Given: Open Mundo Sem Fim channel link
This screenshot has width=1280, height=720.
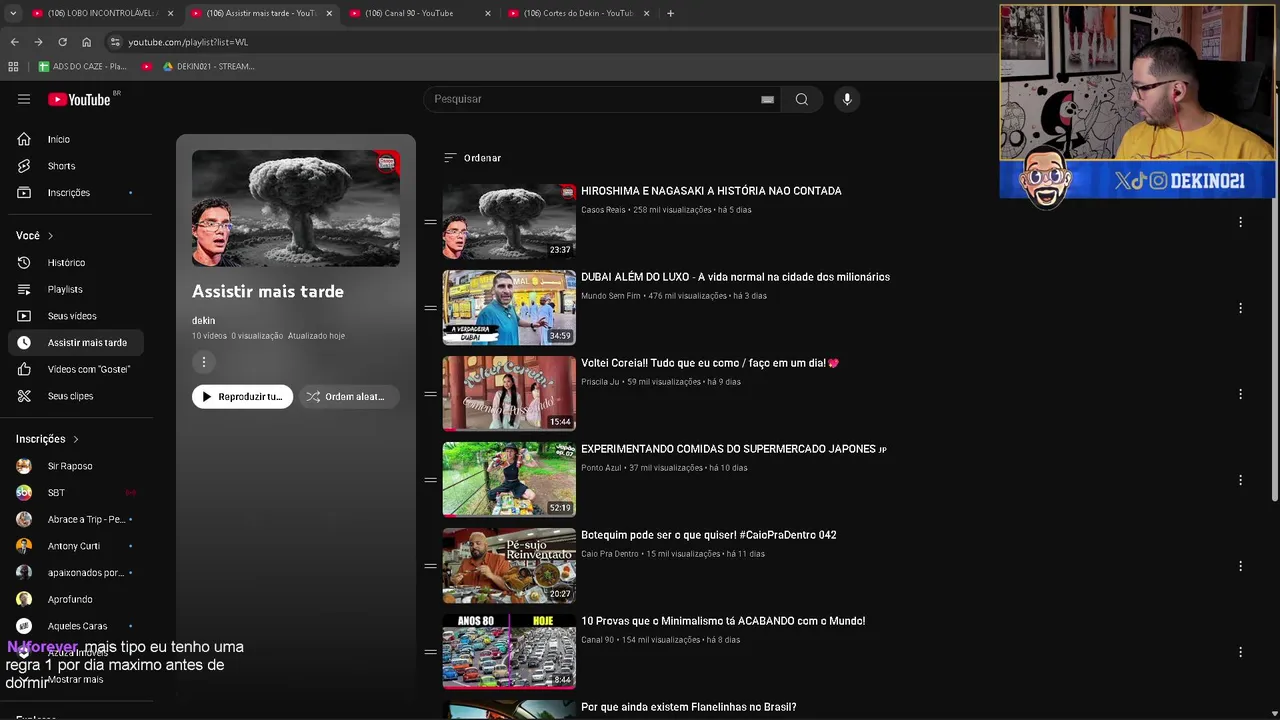Looking at the screenshot, I should (x=611, y=296).
